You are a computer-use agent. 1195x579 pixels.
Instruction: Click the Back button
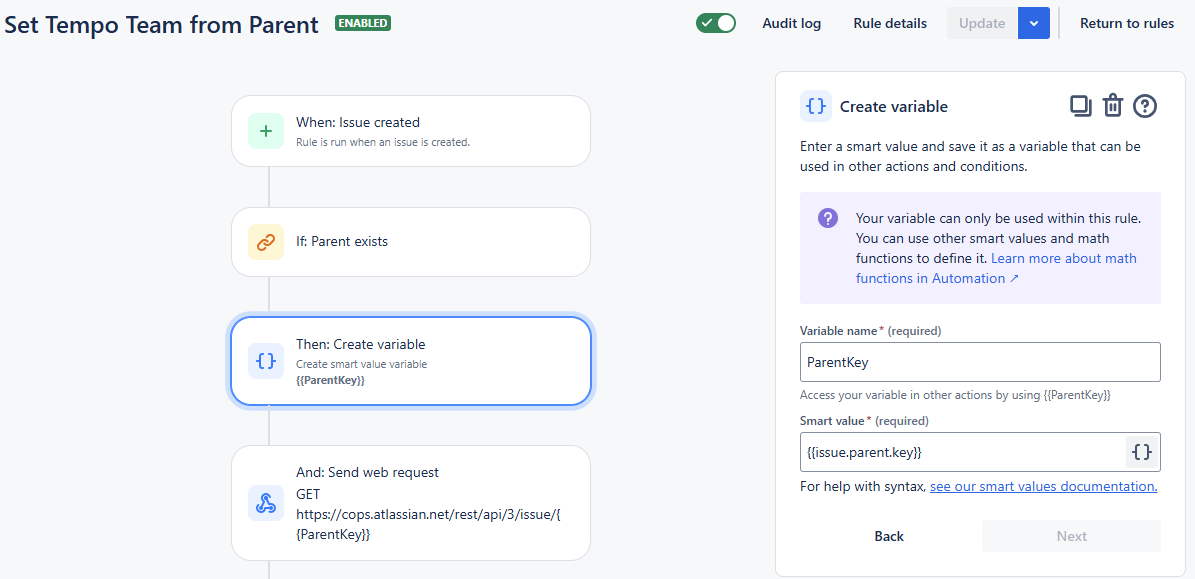pos(889,536)
